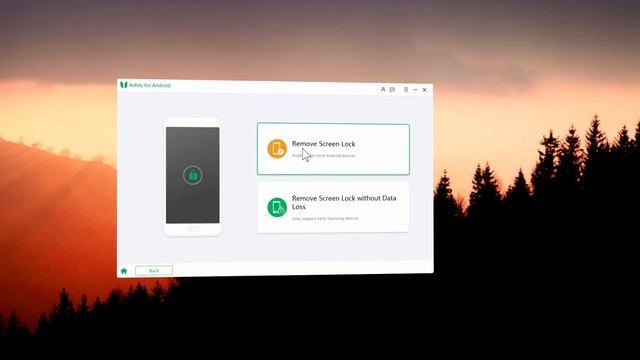Screen dimensions: 640x360
Task: Open the user account icon
Action: [383, 89]
